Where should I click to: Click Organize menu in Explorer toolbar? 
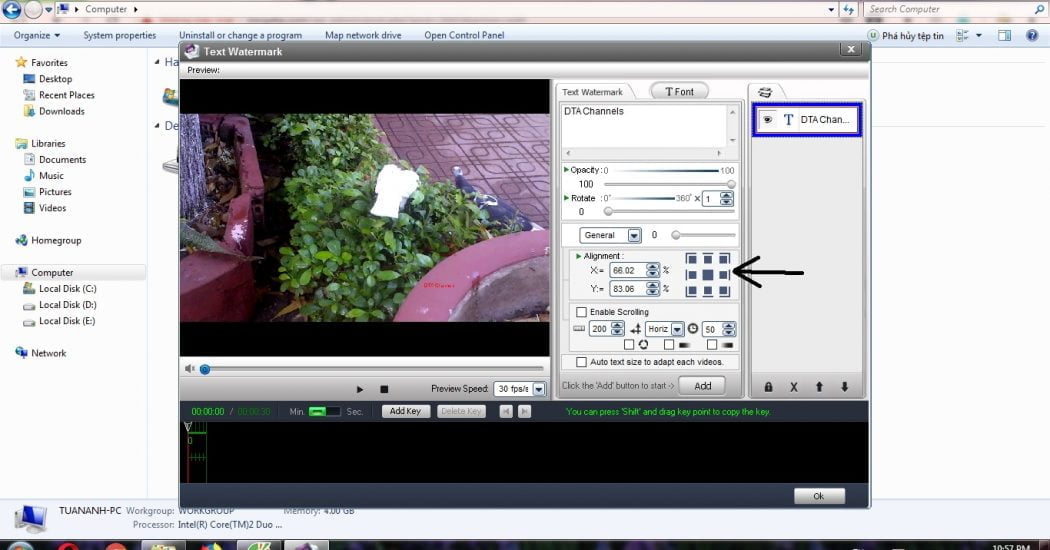pyautogui.click(x=37, y=36)
